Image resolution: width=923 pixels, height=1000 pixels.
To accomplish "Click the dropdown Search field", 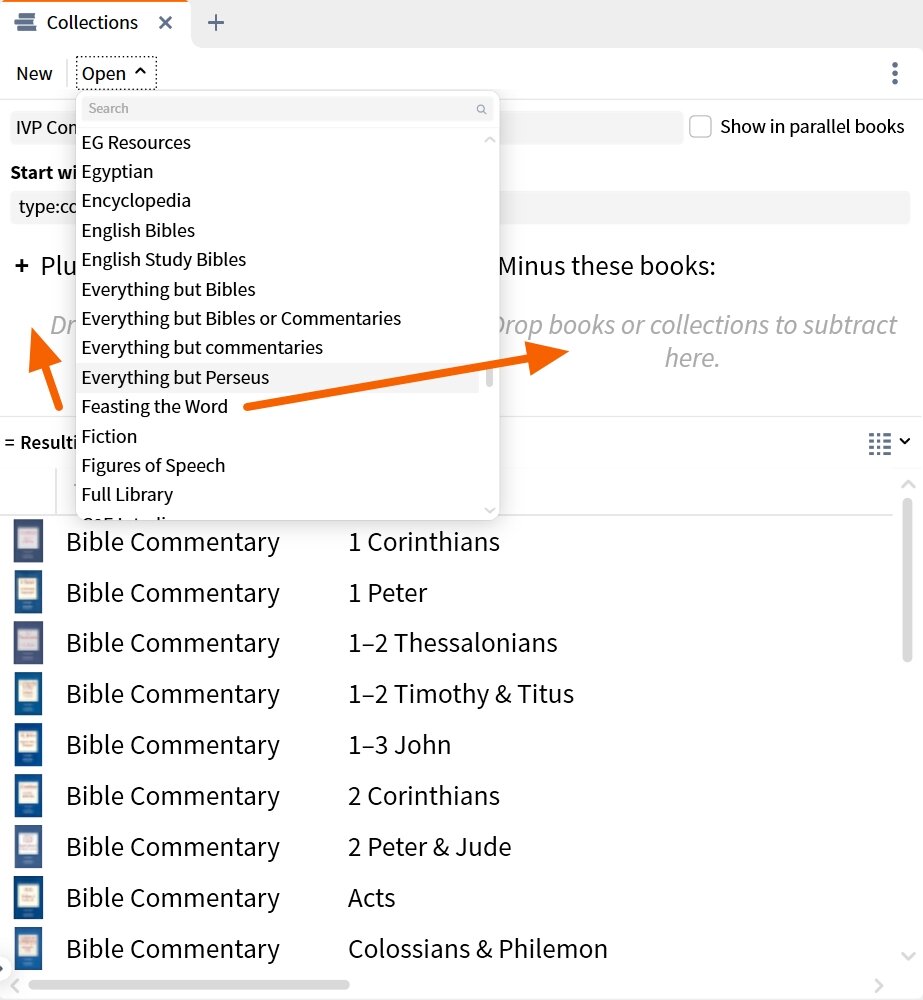I will click(286, 109).
